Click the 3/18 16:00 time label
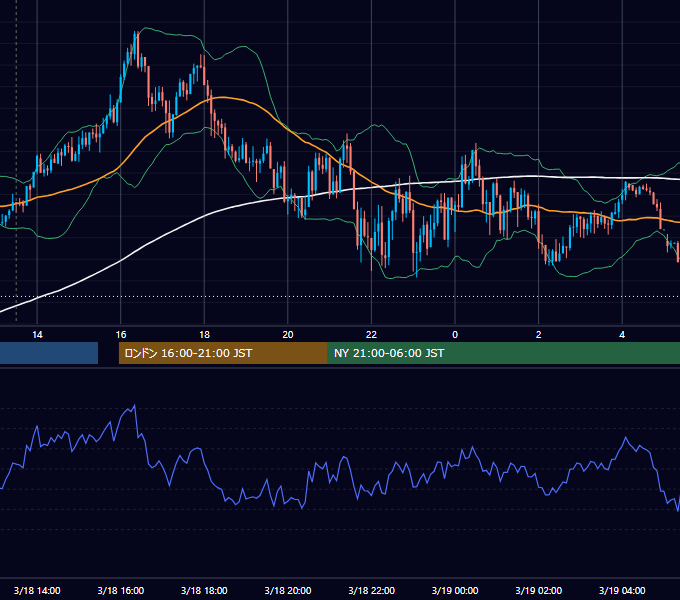 tap(121, 590)
